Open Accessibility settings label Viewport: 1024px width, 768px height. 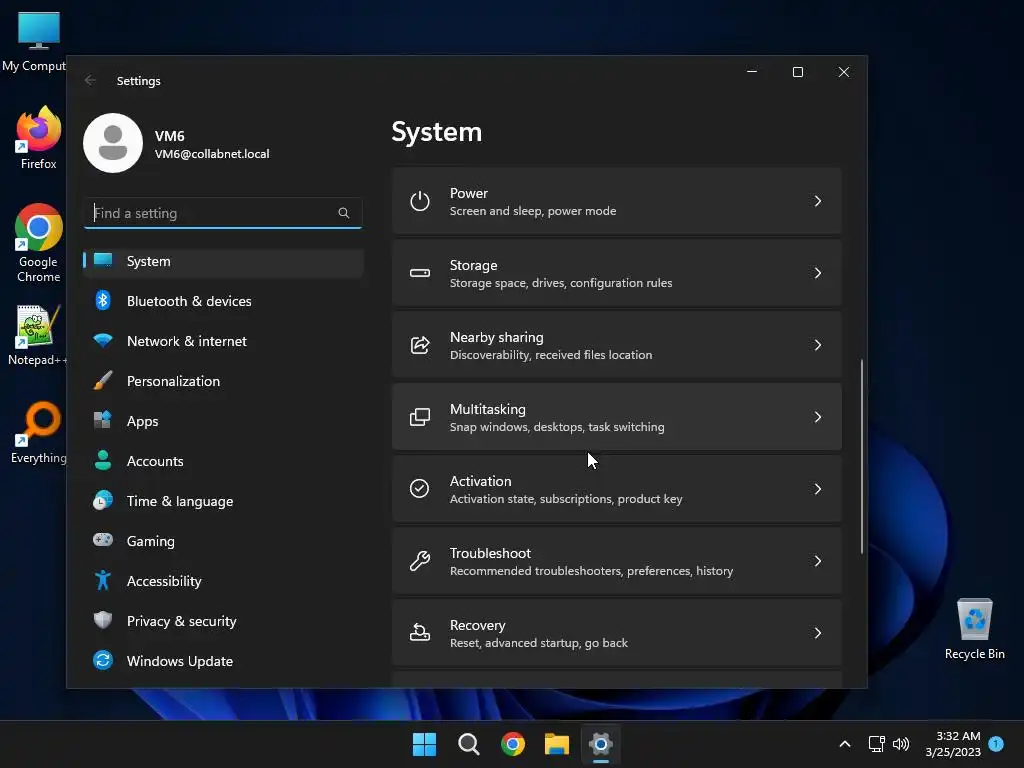[x=164, y=581]
